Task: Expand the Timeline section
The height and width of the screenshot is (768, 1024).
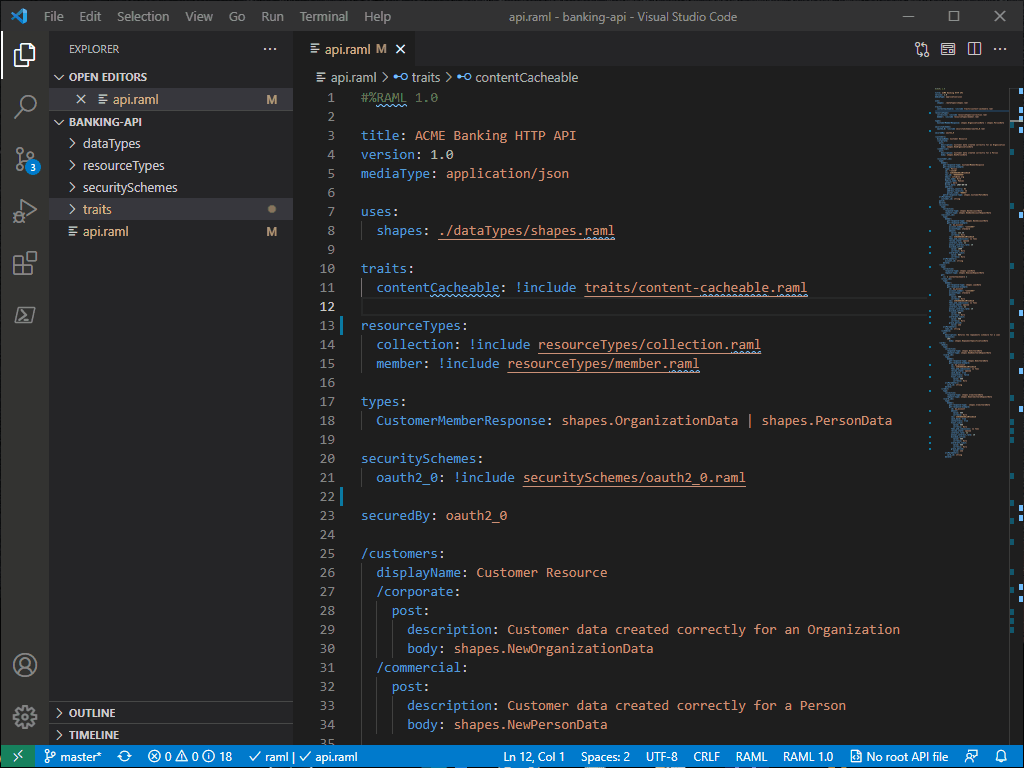Action: 171,735
